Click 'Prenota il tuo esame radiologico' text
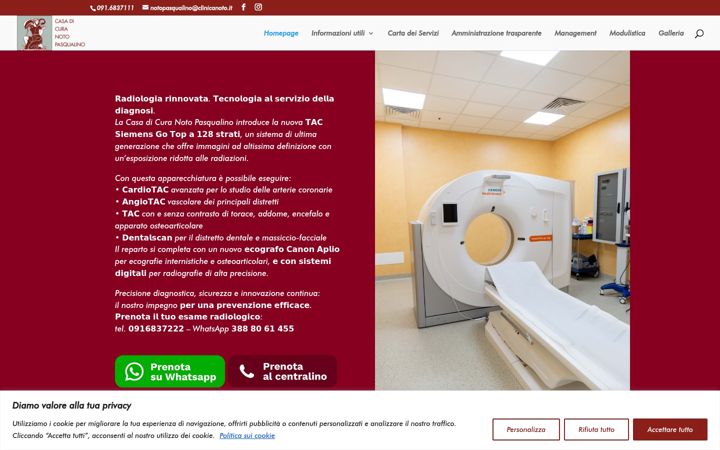 tap(188, 317)
